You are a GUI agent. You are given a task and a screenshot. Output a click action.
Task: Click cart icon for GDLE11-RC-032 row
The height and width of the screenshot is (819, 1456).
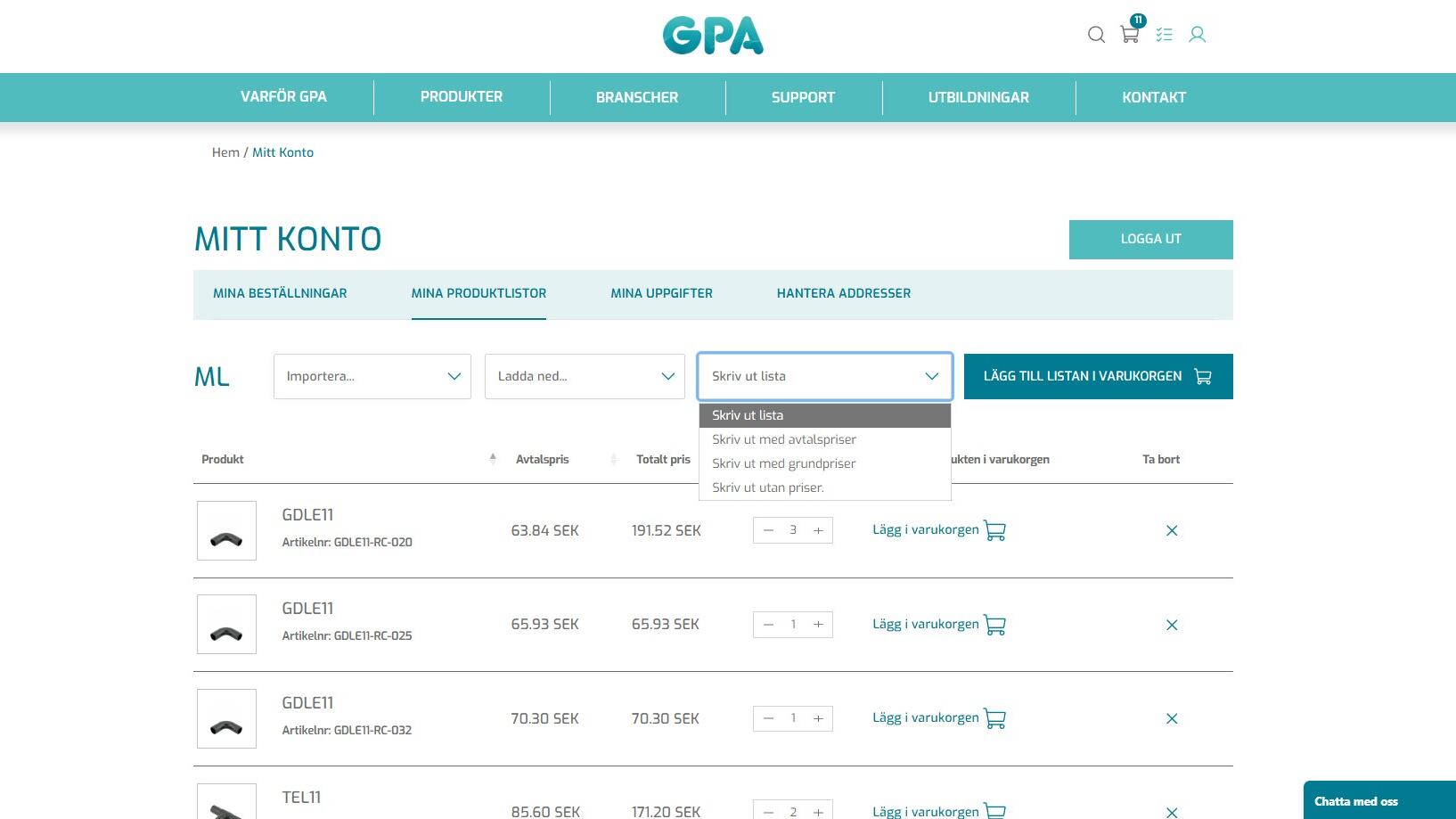pyautogui.click(x=994, y=718)
